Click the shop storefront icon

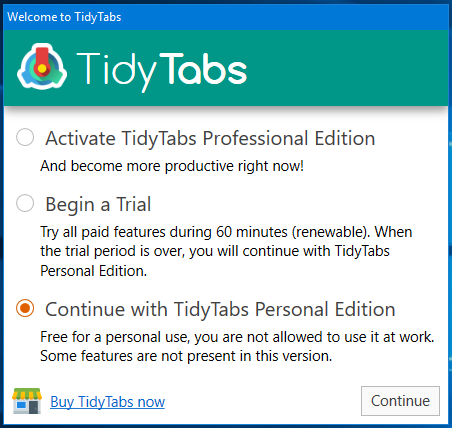pyautogui.click(x=27, y=401)
